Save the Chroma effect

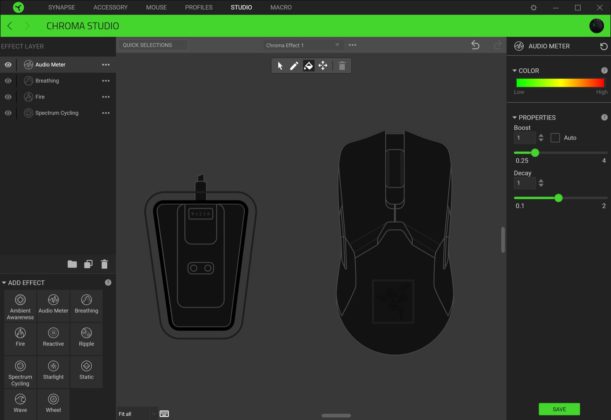[559, 409]
